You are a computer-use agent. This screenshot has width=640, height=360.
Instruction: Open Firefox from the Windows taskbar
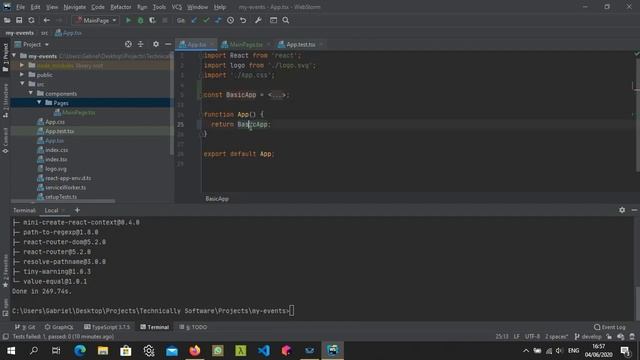point(195,350)
